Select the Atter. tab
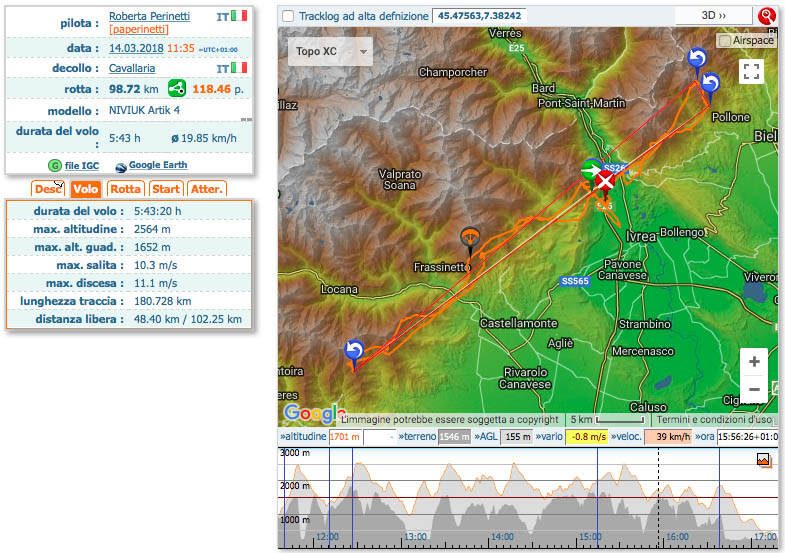 click(x=206, y=188)
